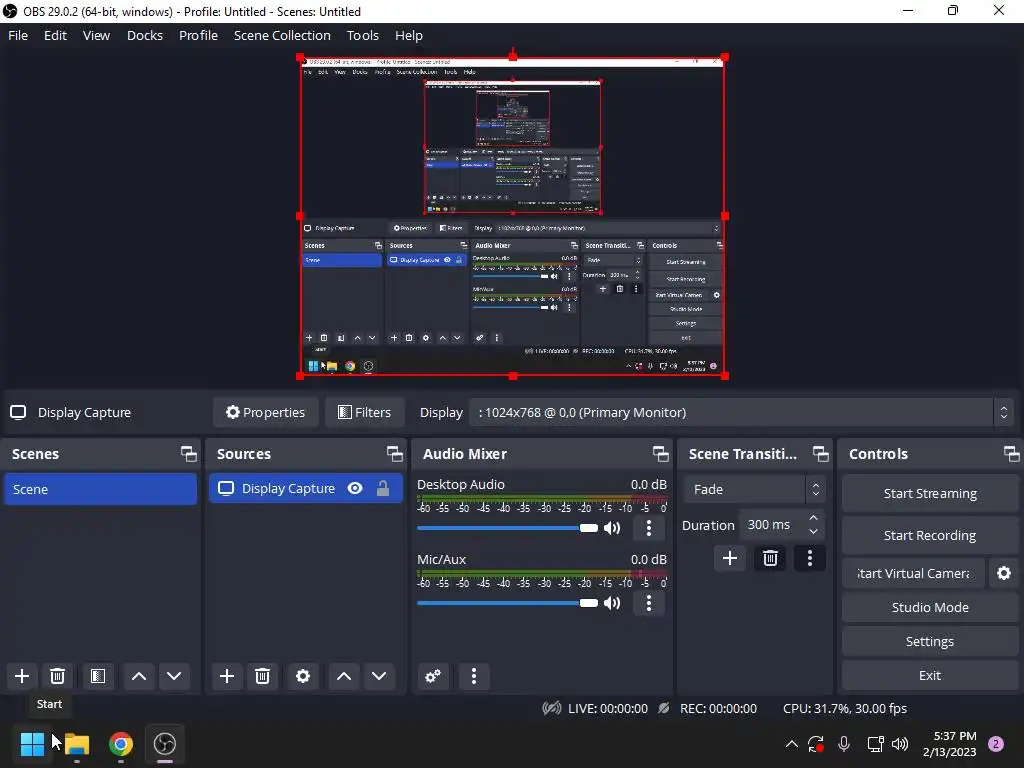
Task: Toggle Display Capture lock icon
Action: pyautogui.click(x=383, y=488)
